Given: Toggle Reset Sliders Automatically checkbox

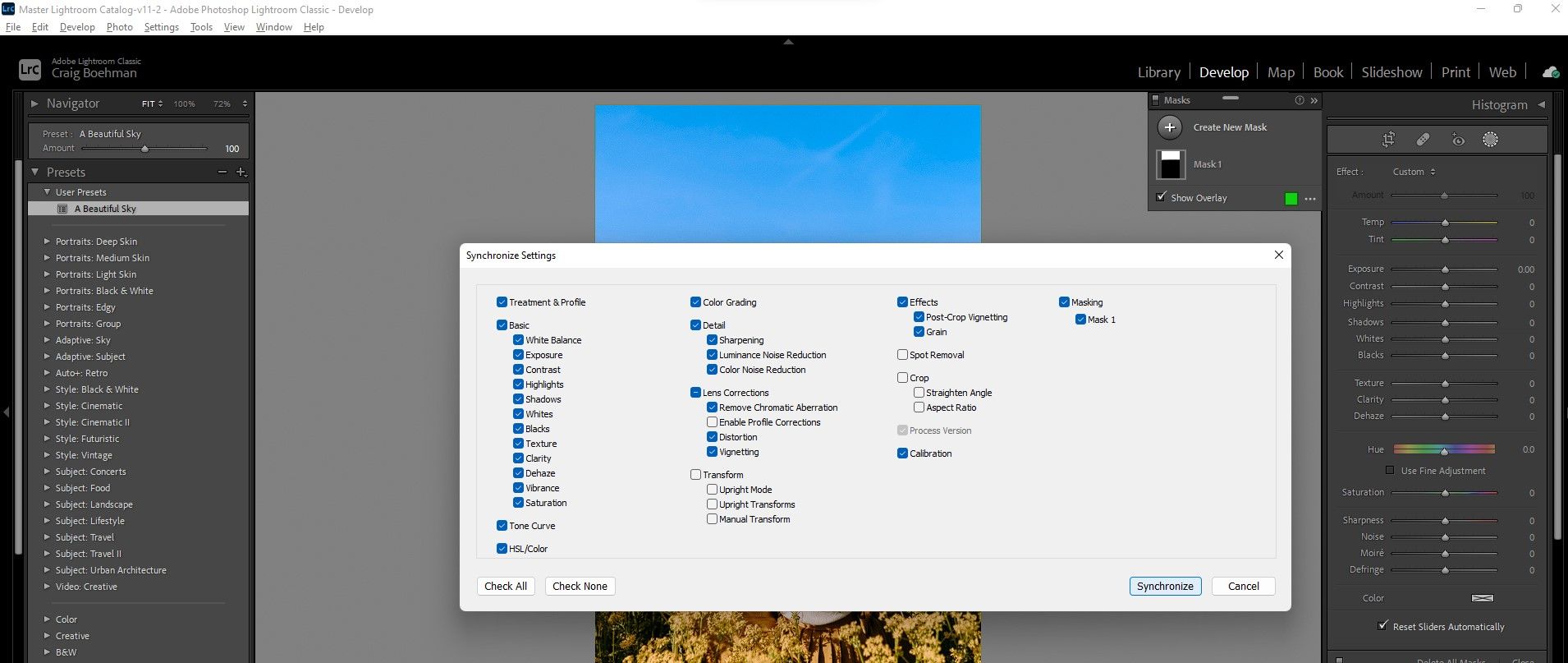Looking at the screenshot, I should (1382, 625).
